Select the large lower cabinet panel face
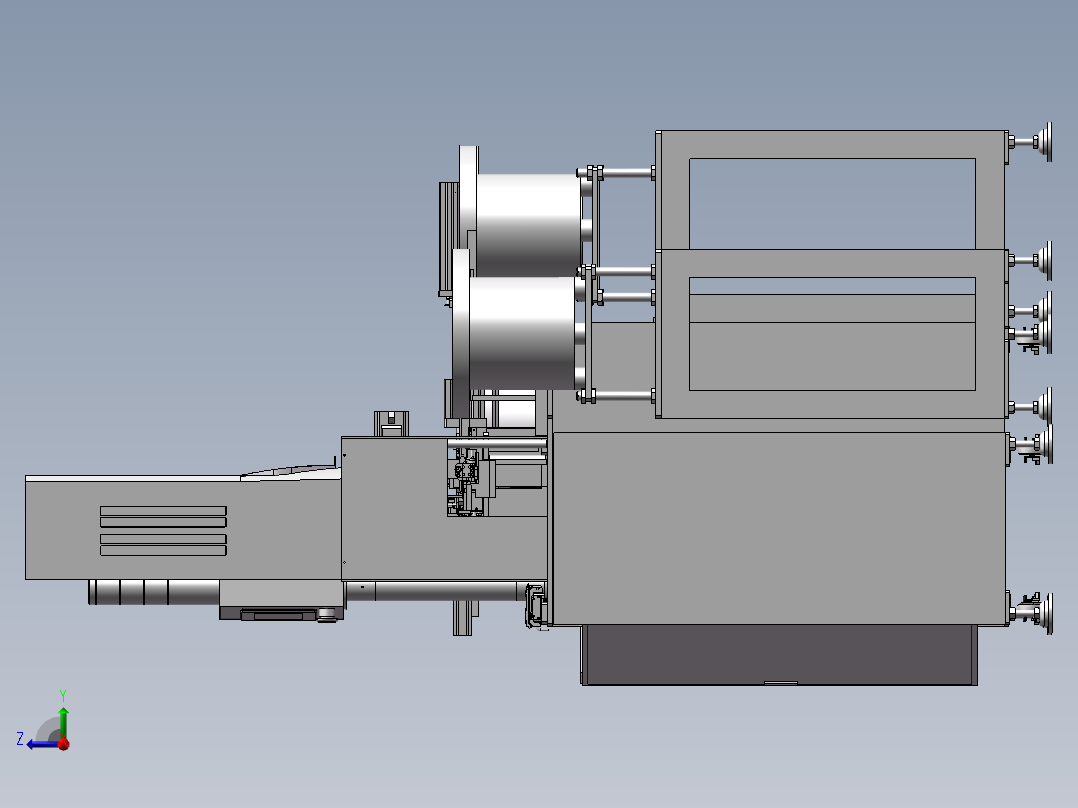 pos(779,528)
